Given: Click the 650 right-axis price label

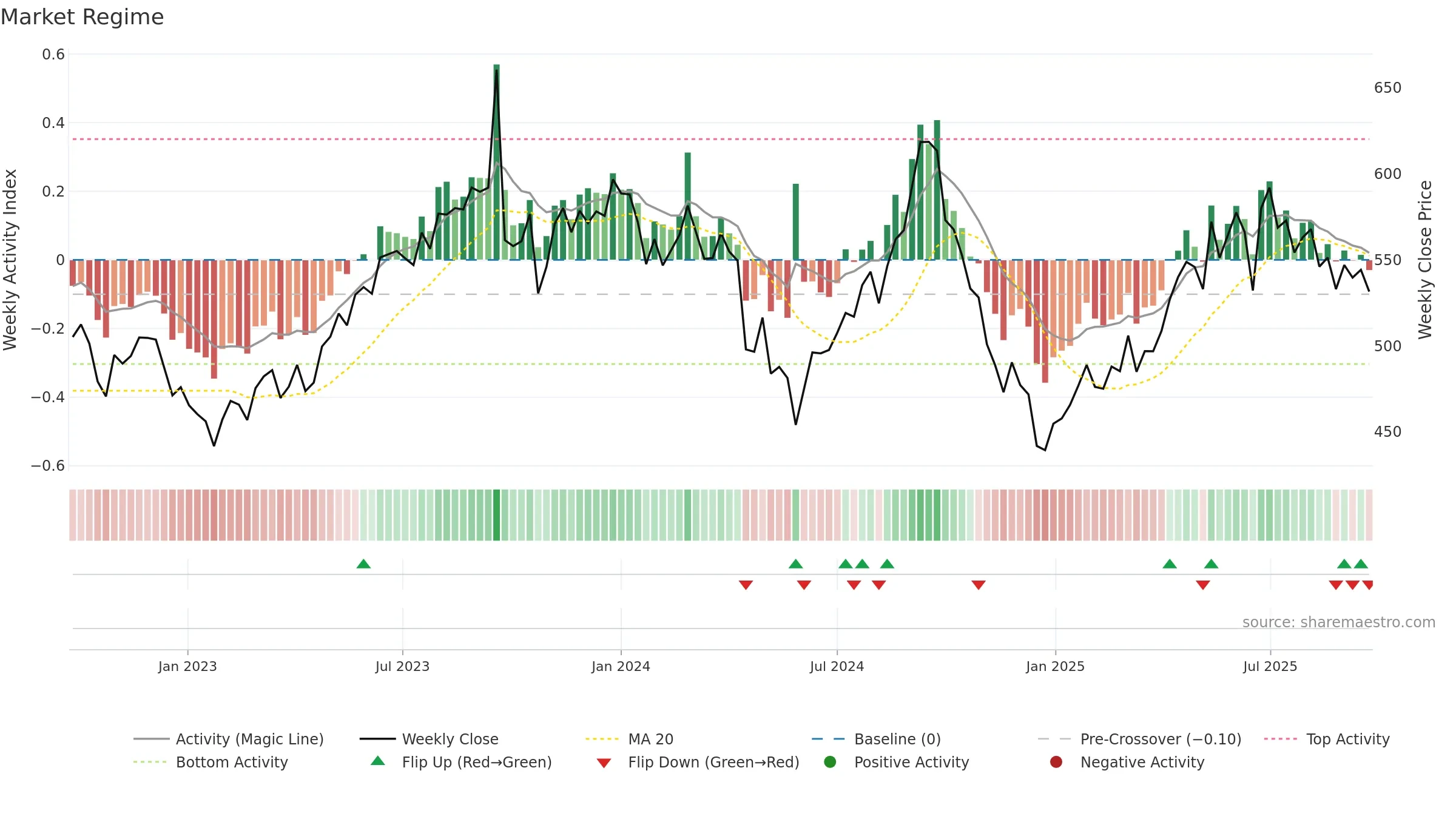Looking at the screenshot, I should pyautogui.click(x=1388, y=88).
